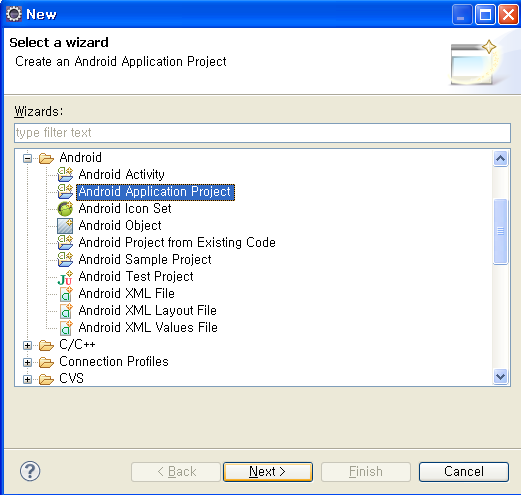Image resolution: width=521 pixels, height=495 pixels.
Task: Click the wizard list scroll up arrow
Action: click(x=500, y=159)
